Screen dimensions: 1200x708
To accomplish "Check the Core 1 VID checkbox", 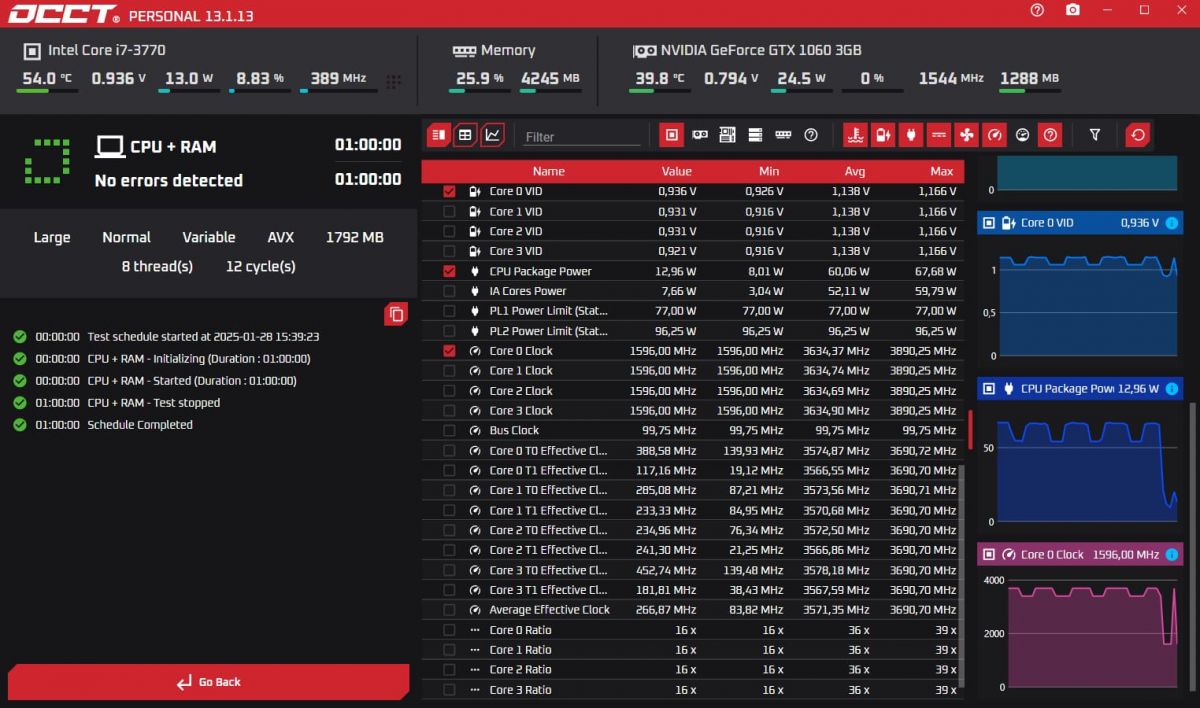I will tap(449, 211).
